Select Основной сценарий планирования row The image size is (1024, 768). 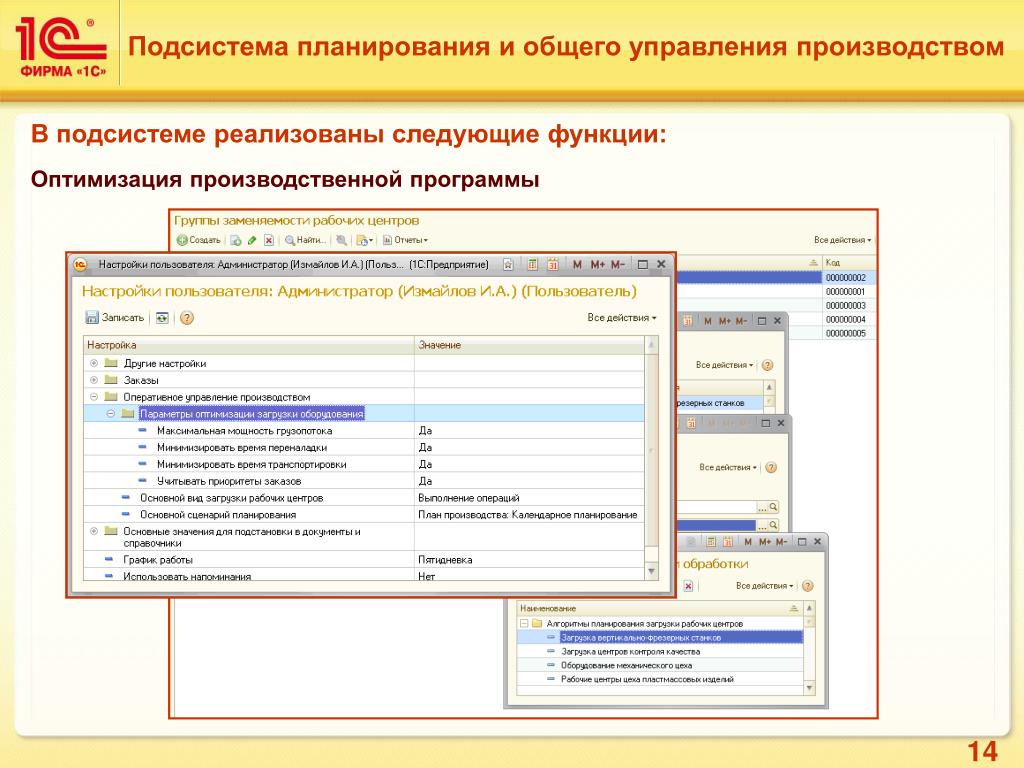(364, 515)
